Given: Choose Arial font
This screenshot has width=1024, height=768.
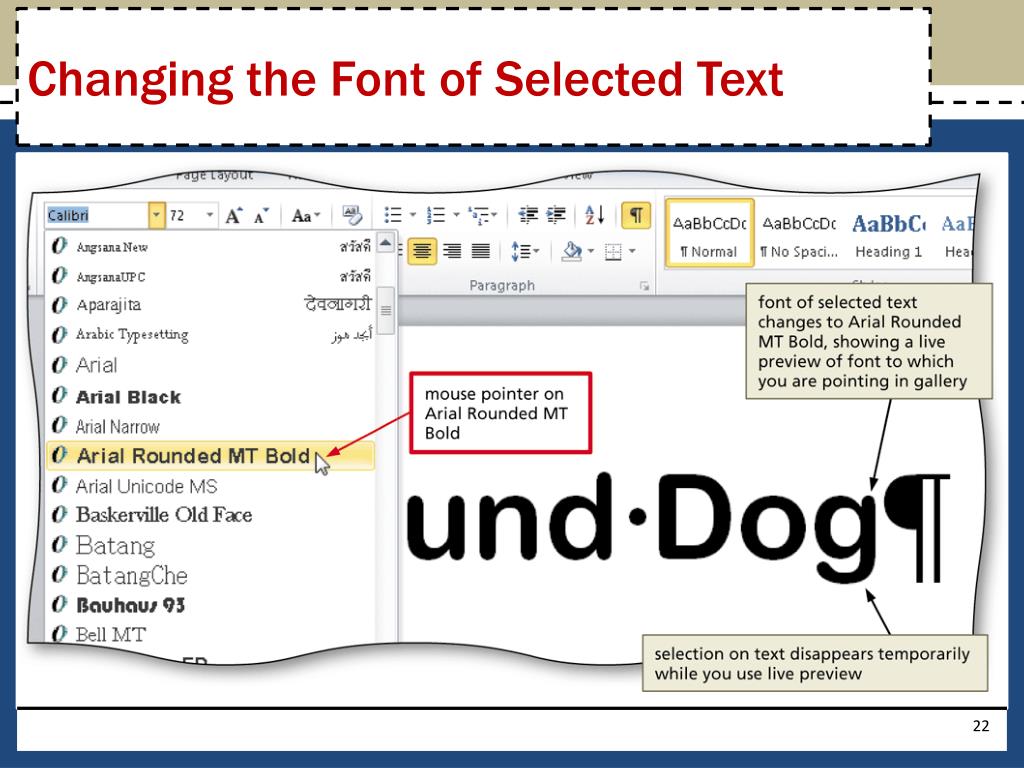Looking at the screenshot, I should click(x=210, y=365).
